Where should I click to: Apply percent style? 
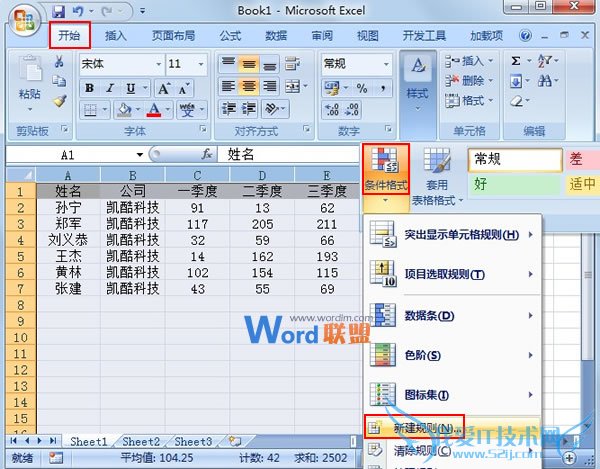pyautogui.click(x=362, y=88)
